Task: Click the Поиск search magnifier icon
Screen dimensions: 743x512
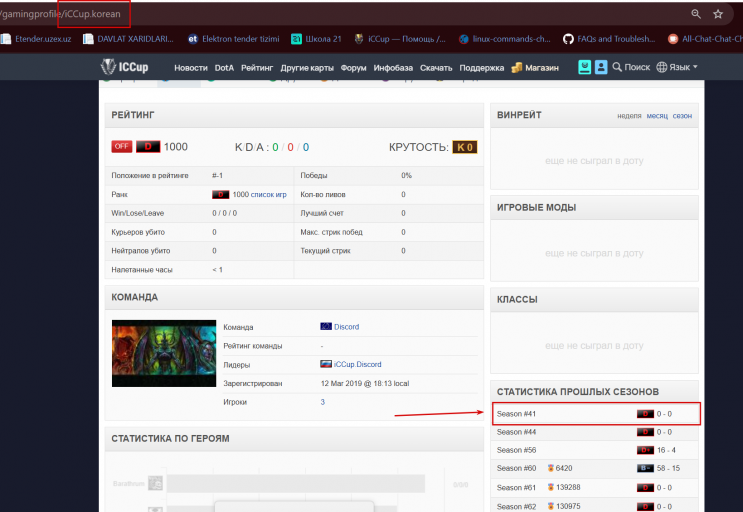Action: 617,67
